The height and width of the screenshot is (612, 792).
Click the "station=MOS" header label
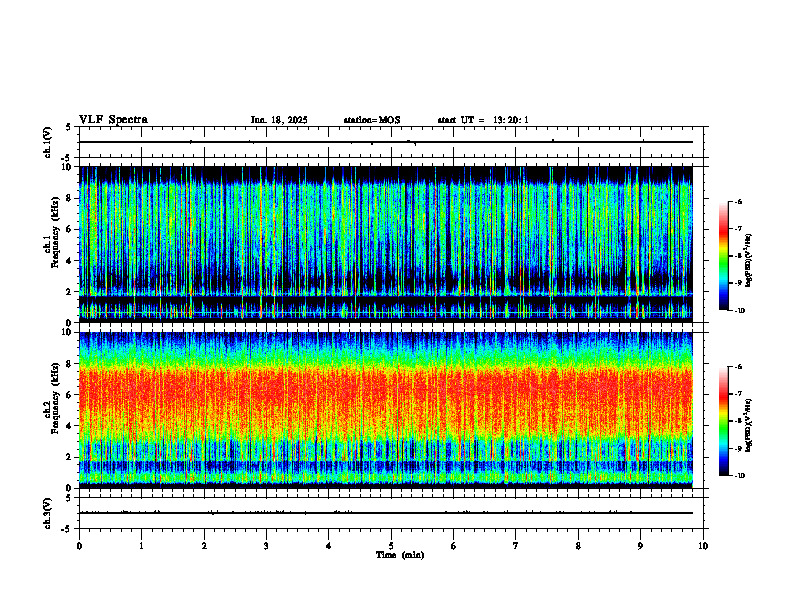coord(372,120)
